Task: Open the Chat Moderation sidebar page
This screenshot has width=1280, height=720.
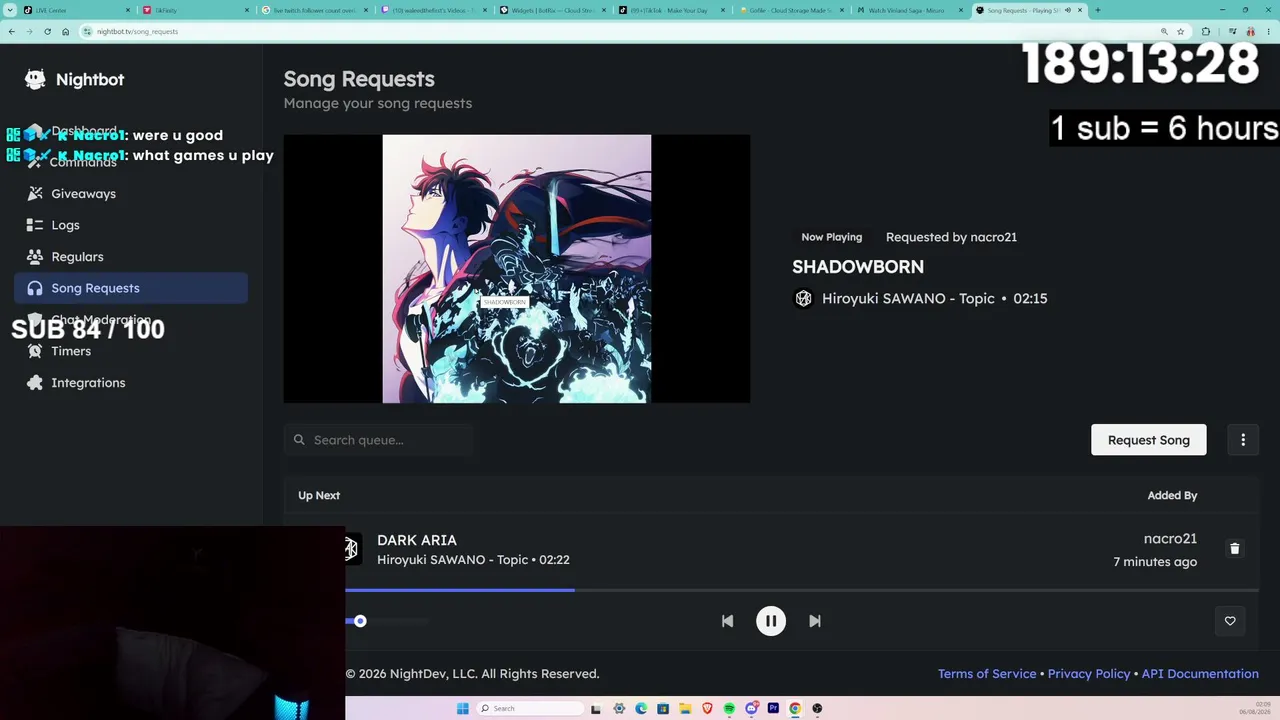Action: click(x=131, y=320)
